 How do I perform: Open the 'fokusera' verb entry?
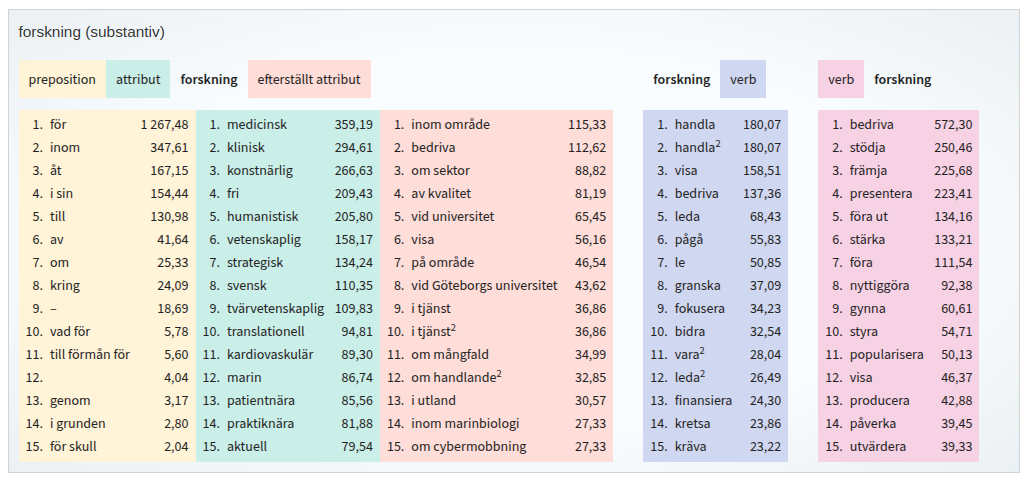tap(699, 309)
